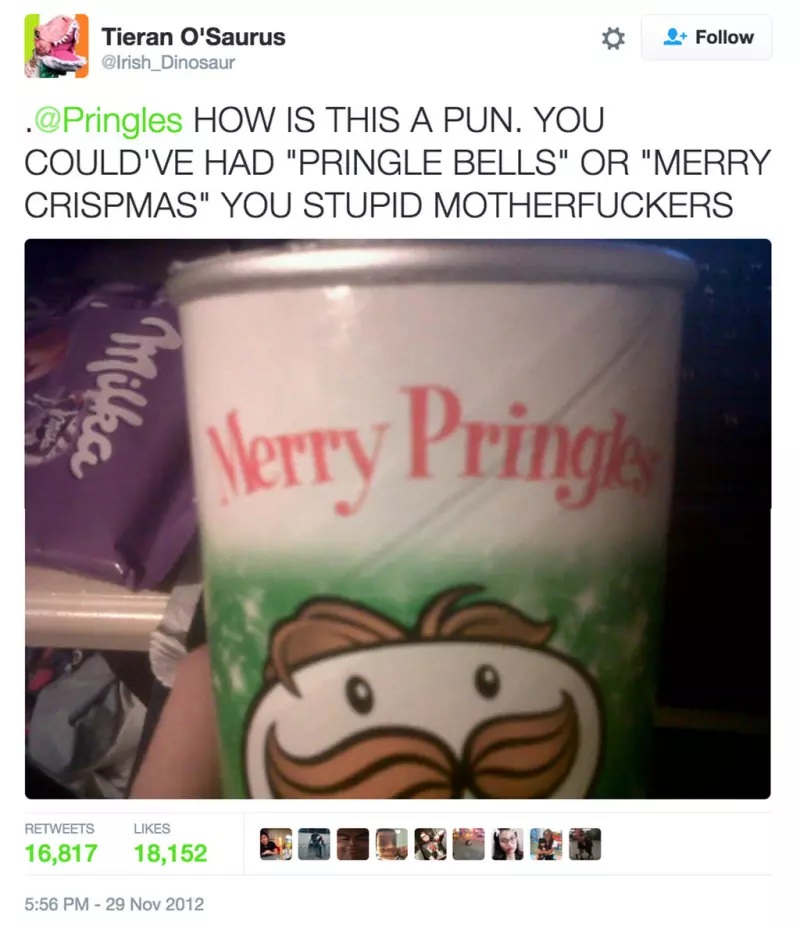Open the eighth liker avatar
This screenshot has width=800, height=925.
pyautogui.click(x=546, y=844)
